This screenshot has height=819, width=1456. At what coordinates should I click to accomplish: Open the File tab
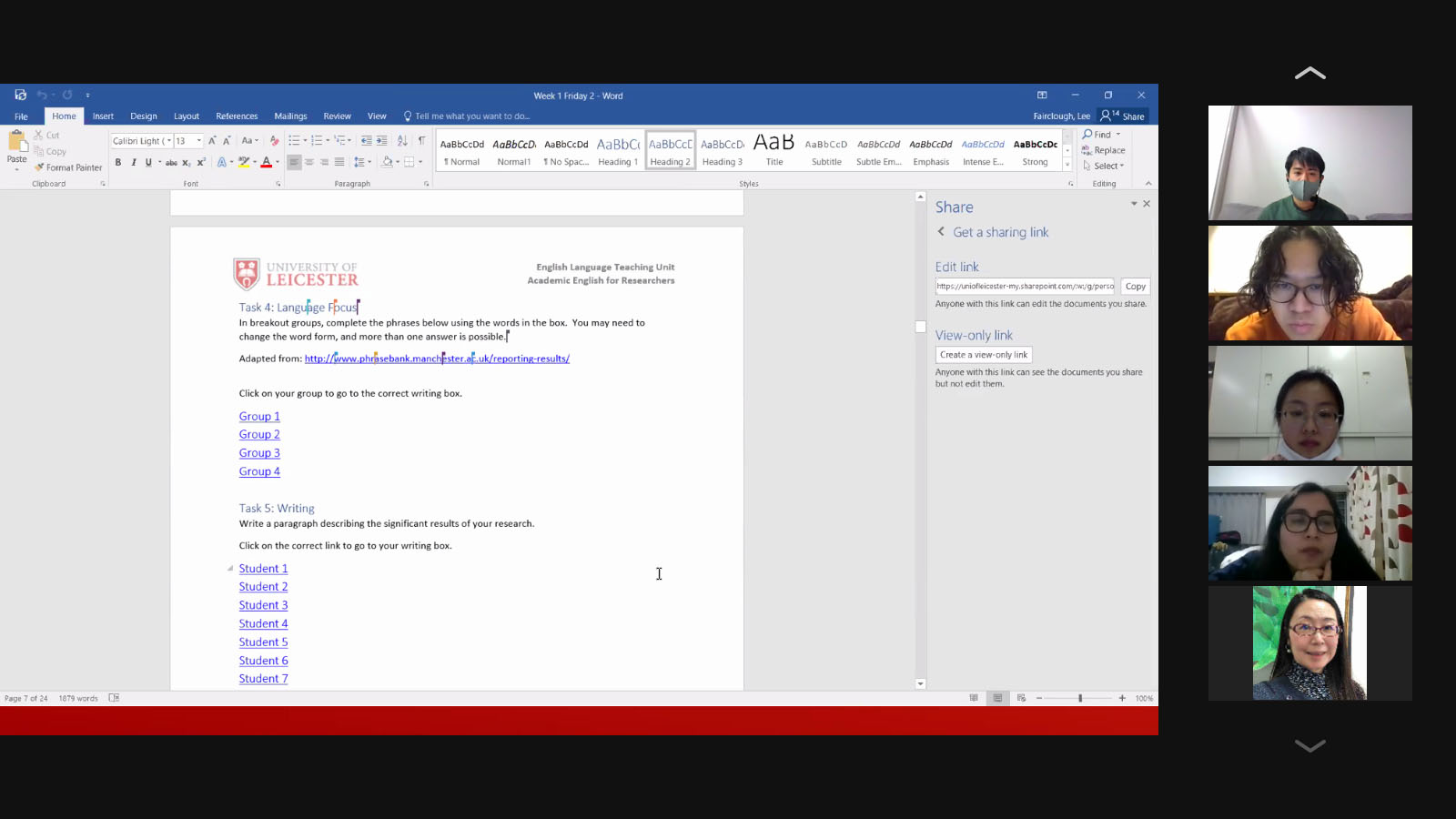click(21, 116)
